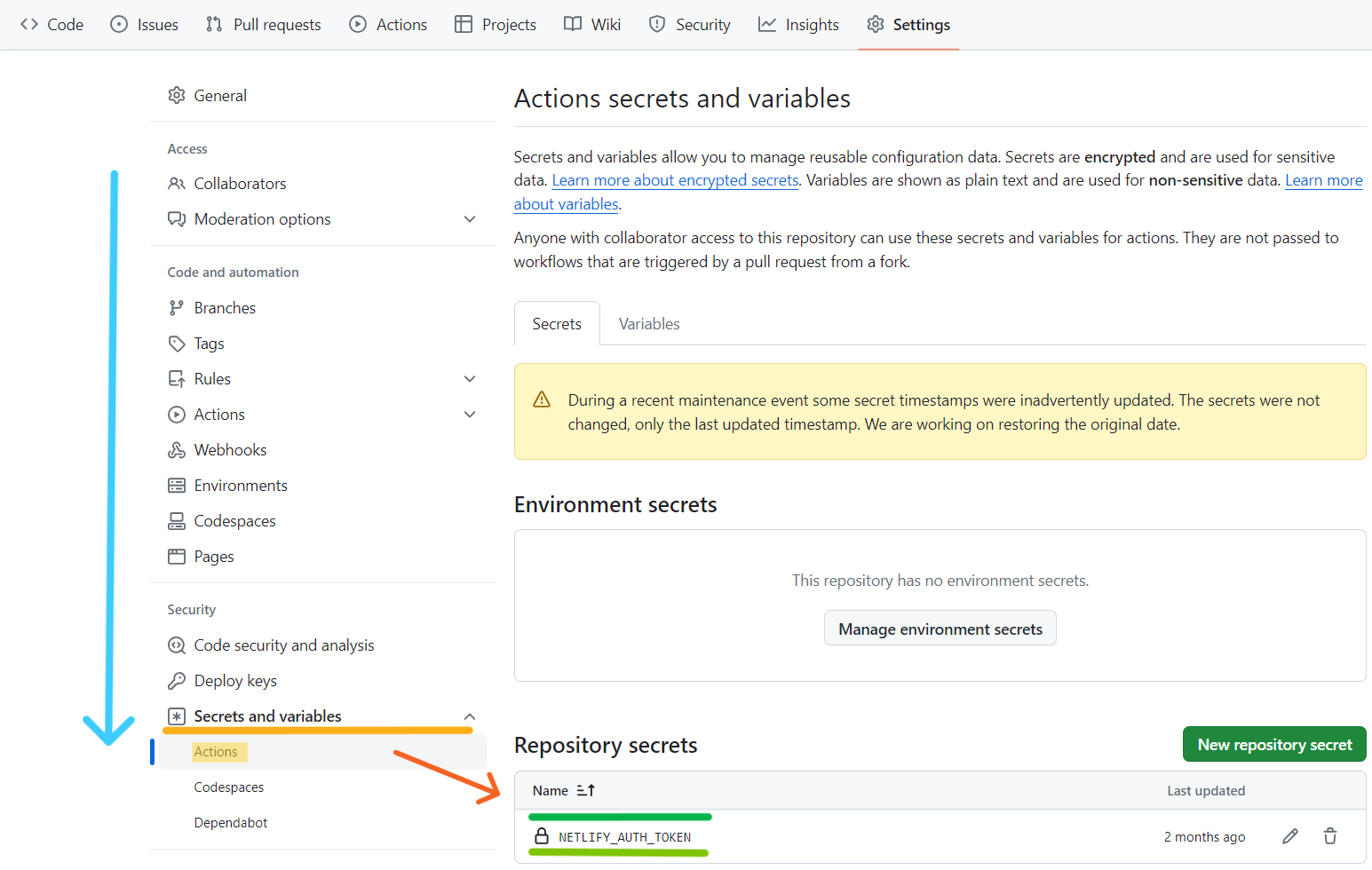Switch to the Variables tab

tap(649, 324)
